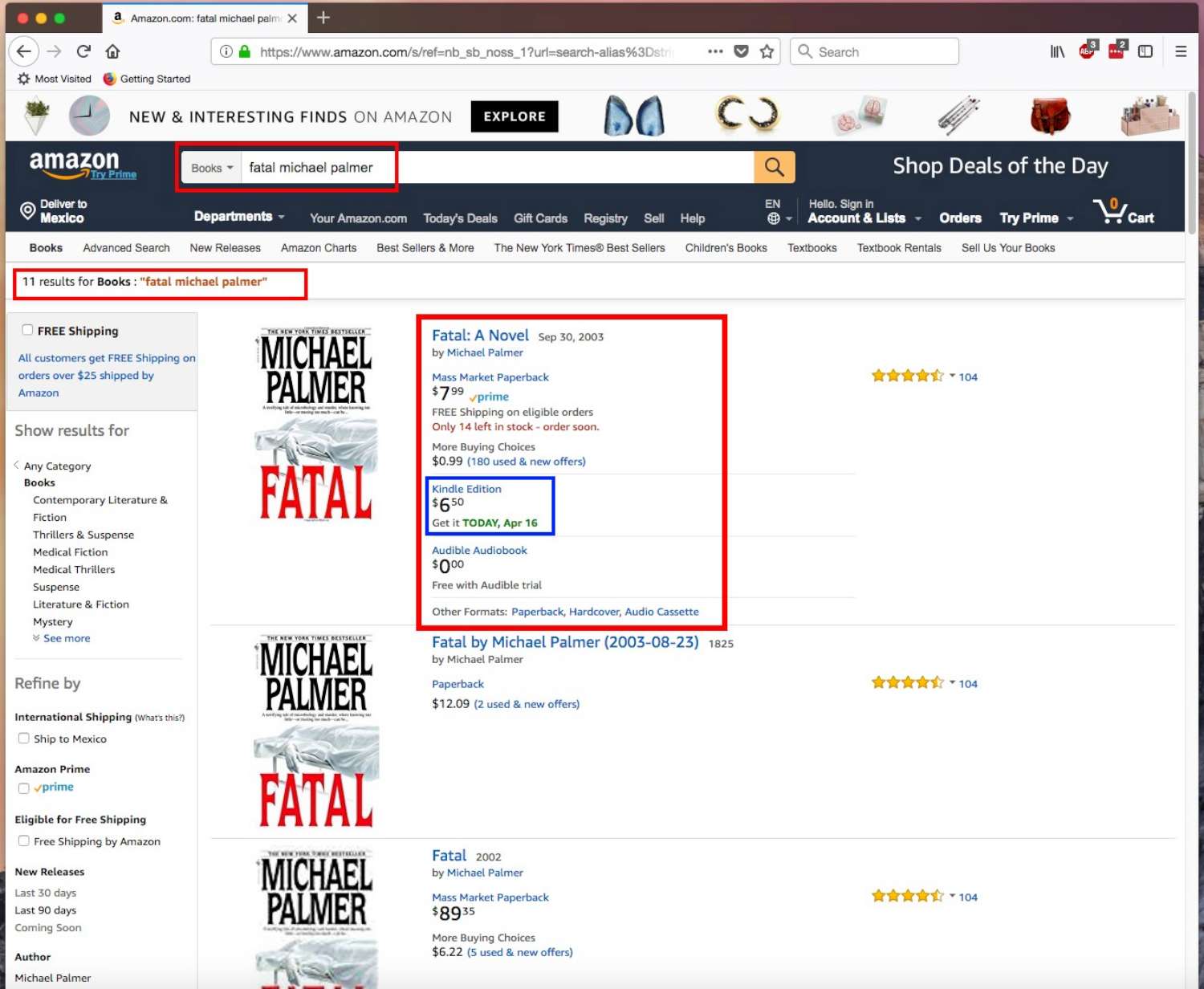Viewport: 1204px width, 989px height.
Task: Click the brown leather bag product
Action: [x=1050, y=116]
